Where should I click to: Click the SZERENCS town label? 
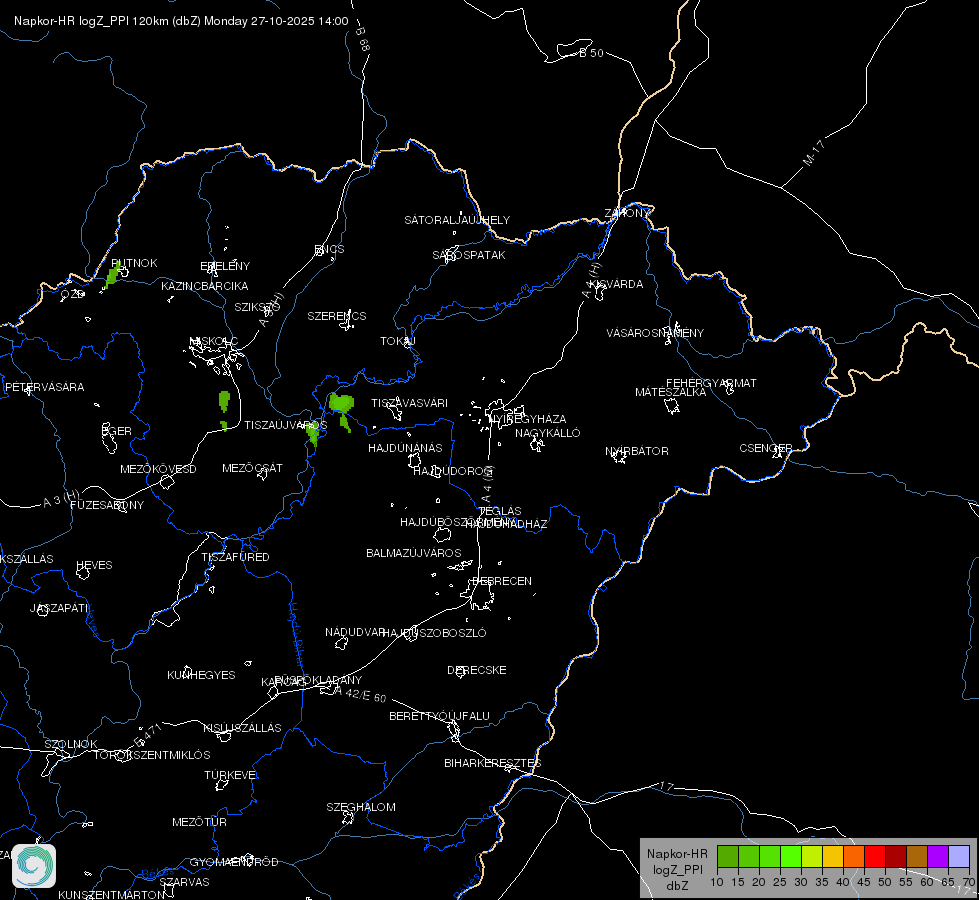[x=337, y=316]
